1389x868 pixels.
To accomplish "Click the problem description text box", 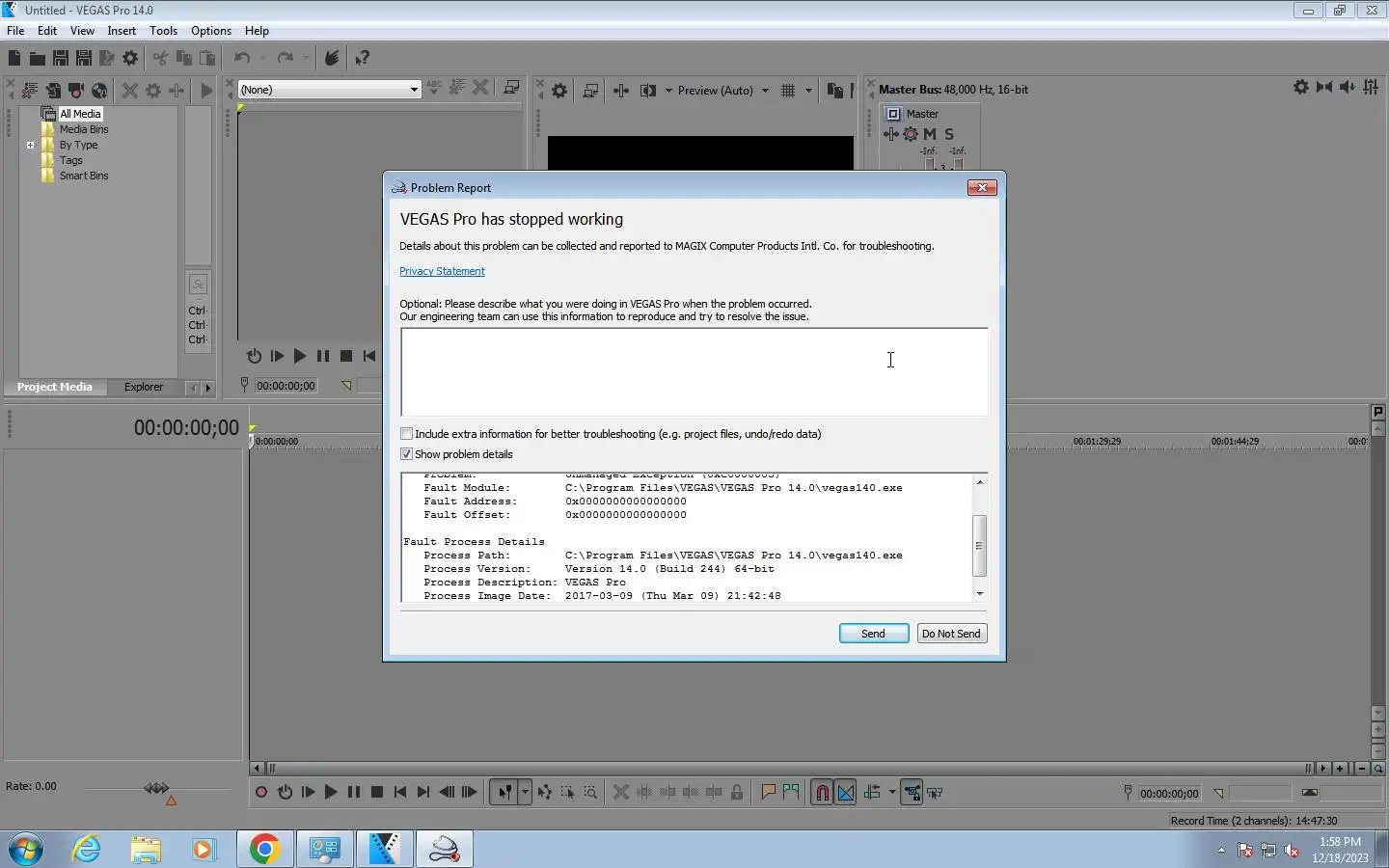I will tap(694, 372).
